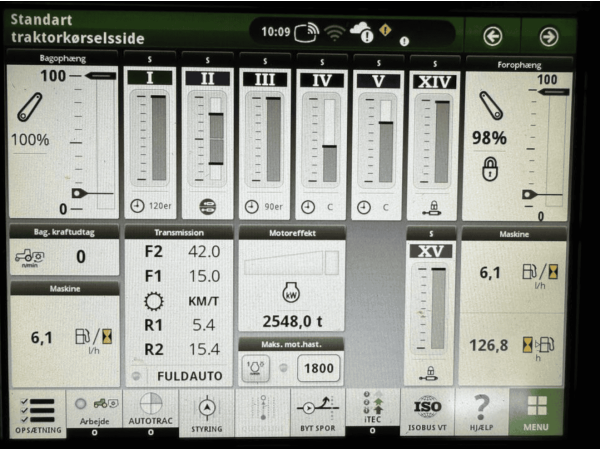Tap the max engine speed mode button icon
This screenshot has height=450, width=600.
click(256, 368)
